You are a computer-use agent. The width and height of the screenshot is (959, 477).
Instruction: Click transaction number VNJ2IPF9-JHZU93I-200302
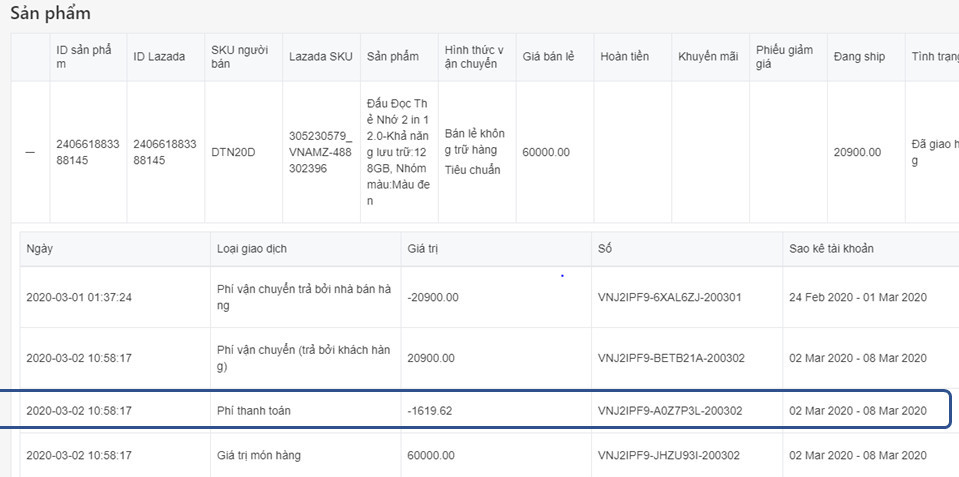(x=668, y=456)
